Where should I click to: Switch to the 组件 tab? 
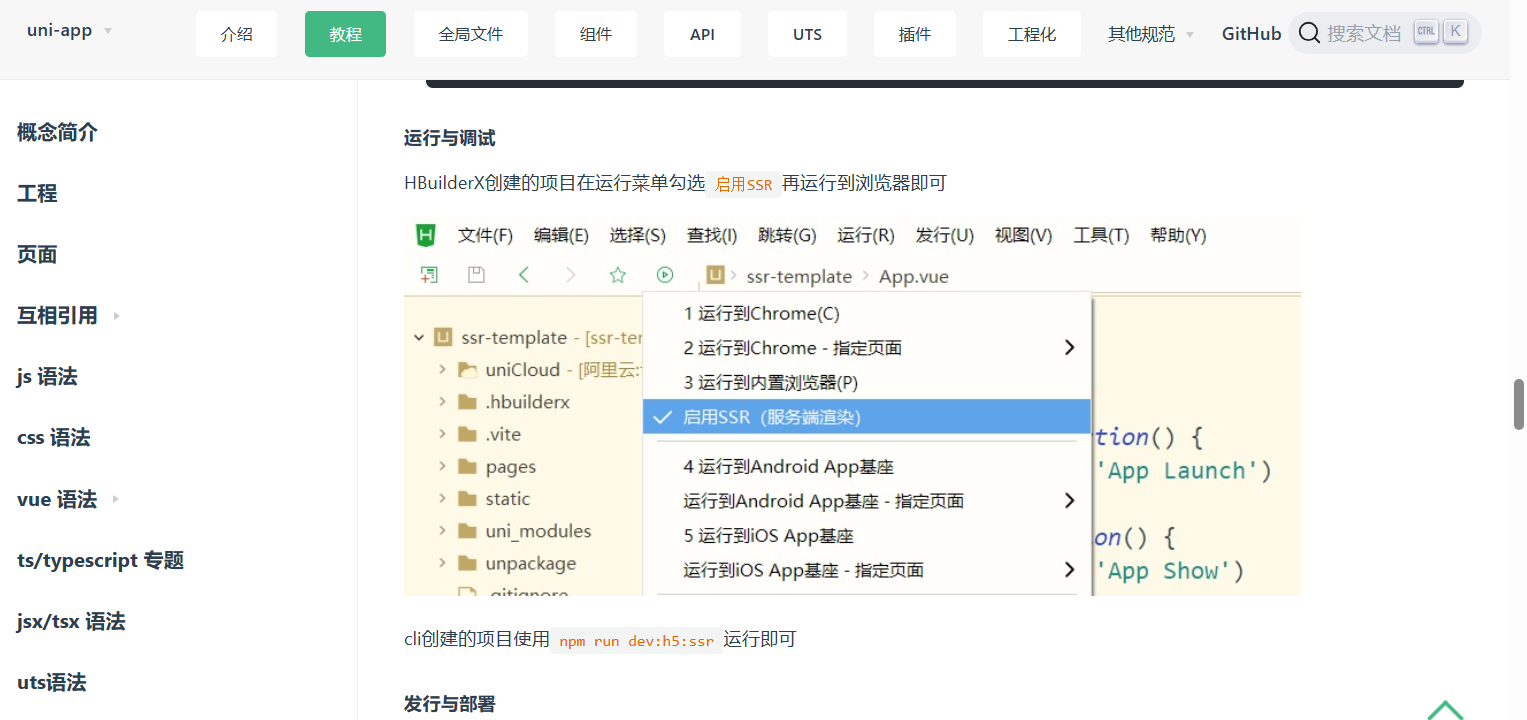click(x=596, y=34)
